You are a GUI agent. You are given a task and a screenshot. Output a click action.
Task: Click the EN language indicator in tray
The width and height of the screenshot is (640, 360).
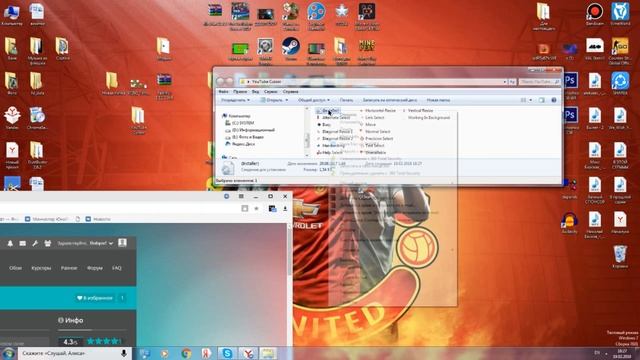597,352
